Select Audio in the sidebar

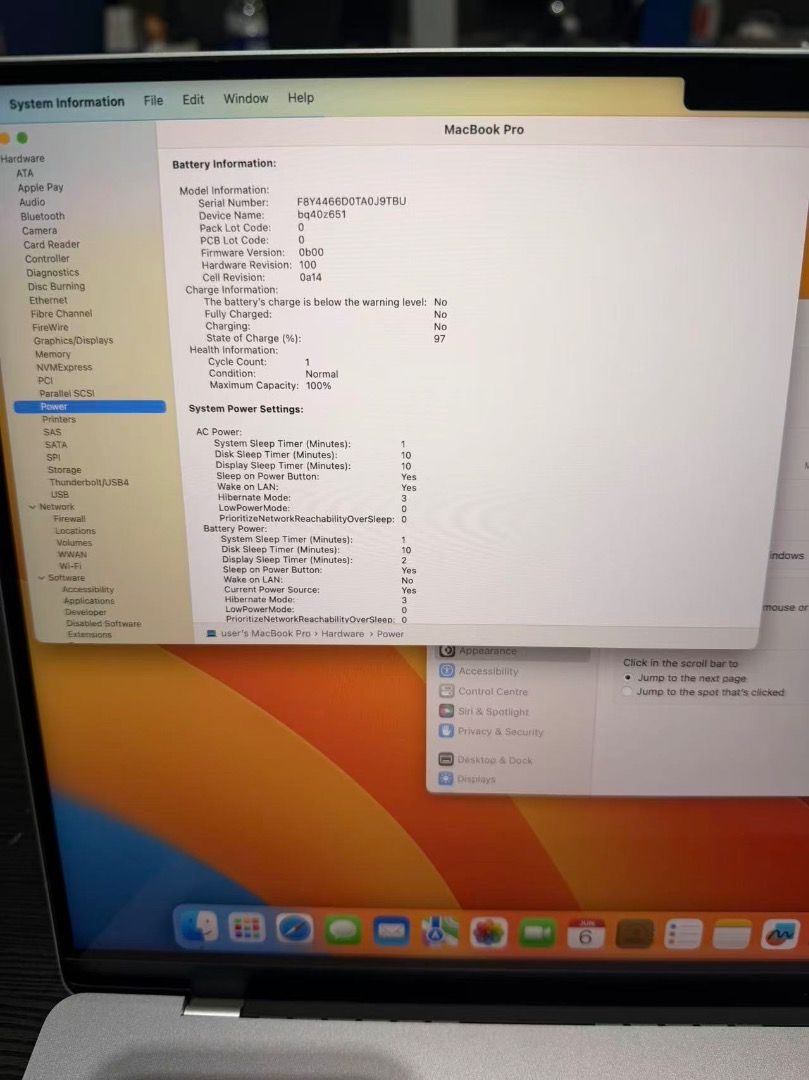(32, 202)
